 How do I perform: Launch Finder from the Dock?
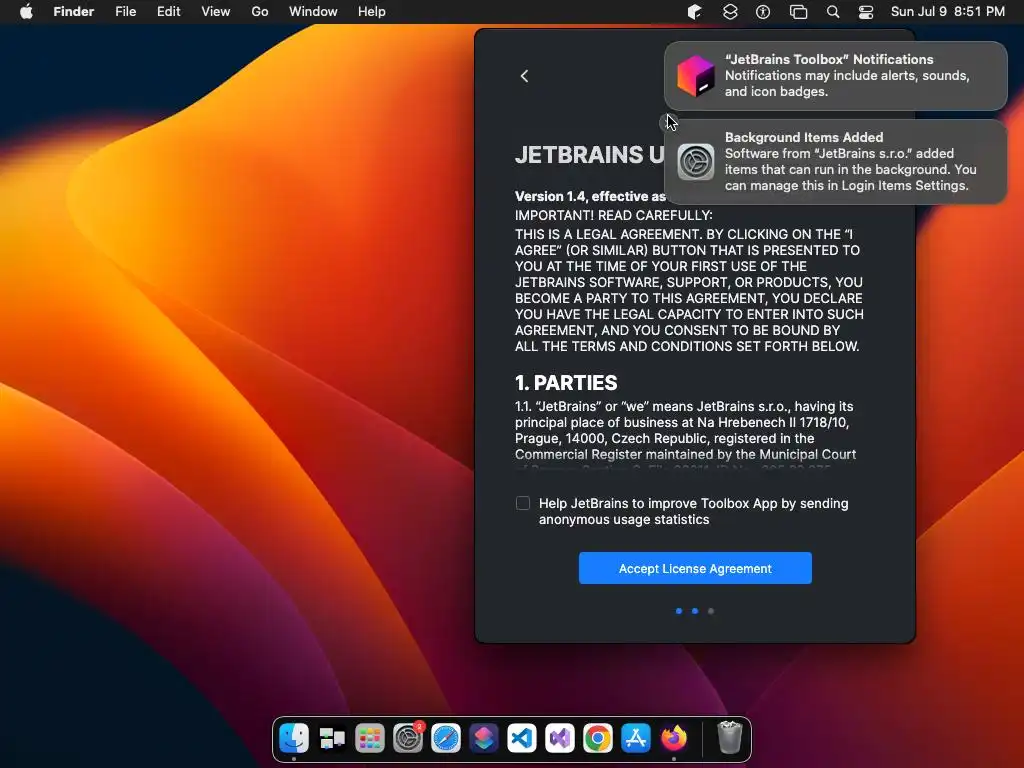294,738
